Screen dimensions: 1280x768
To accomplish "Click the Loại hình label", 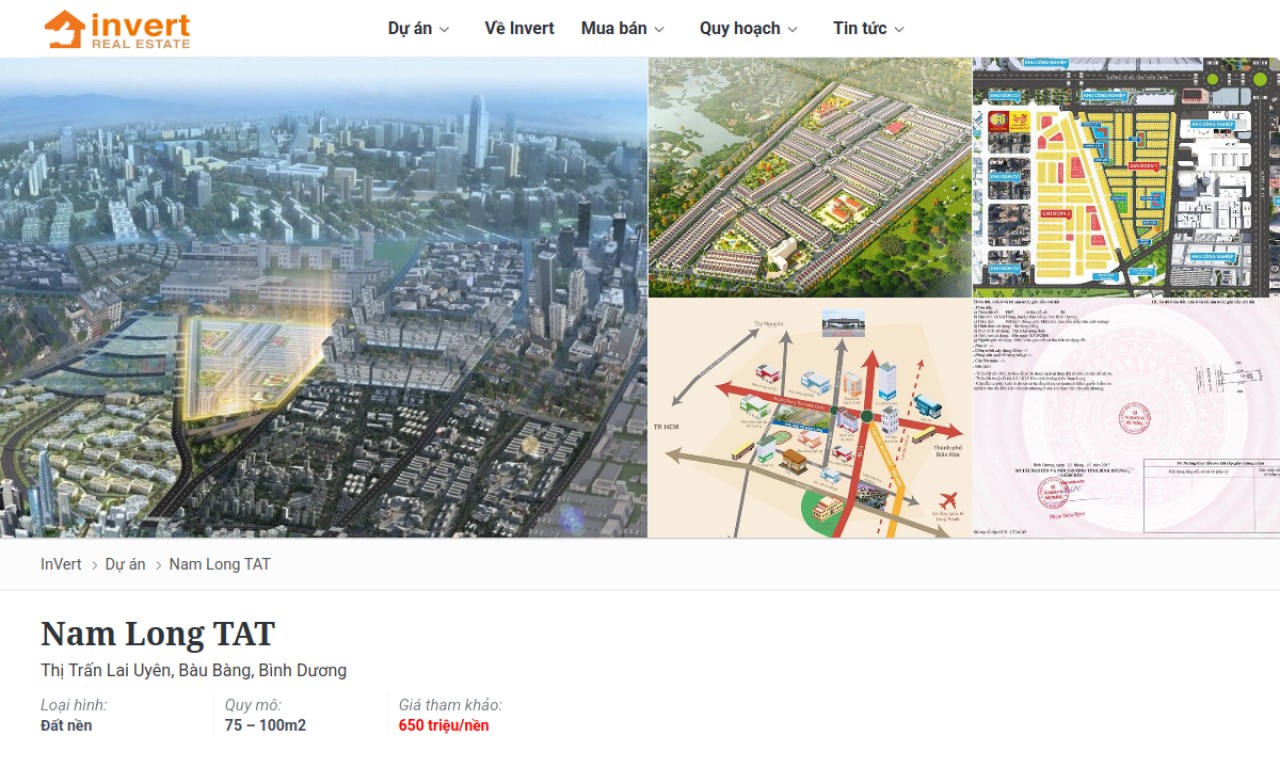I will [74, 705].
